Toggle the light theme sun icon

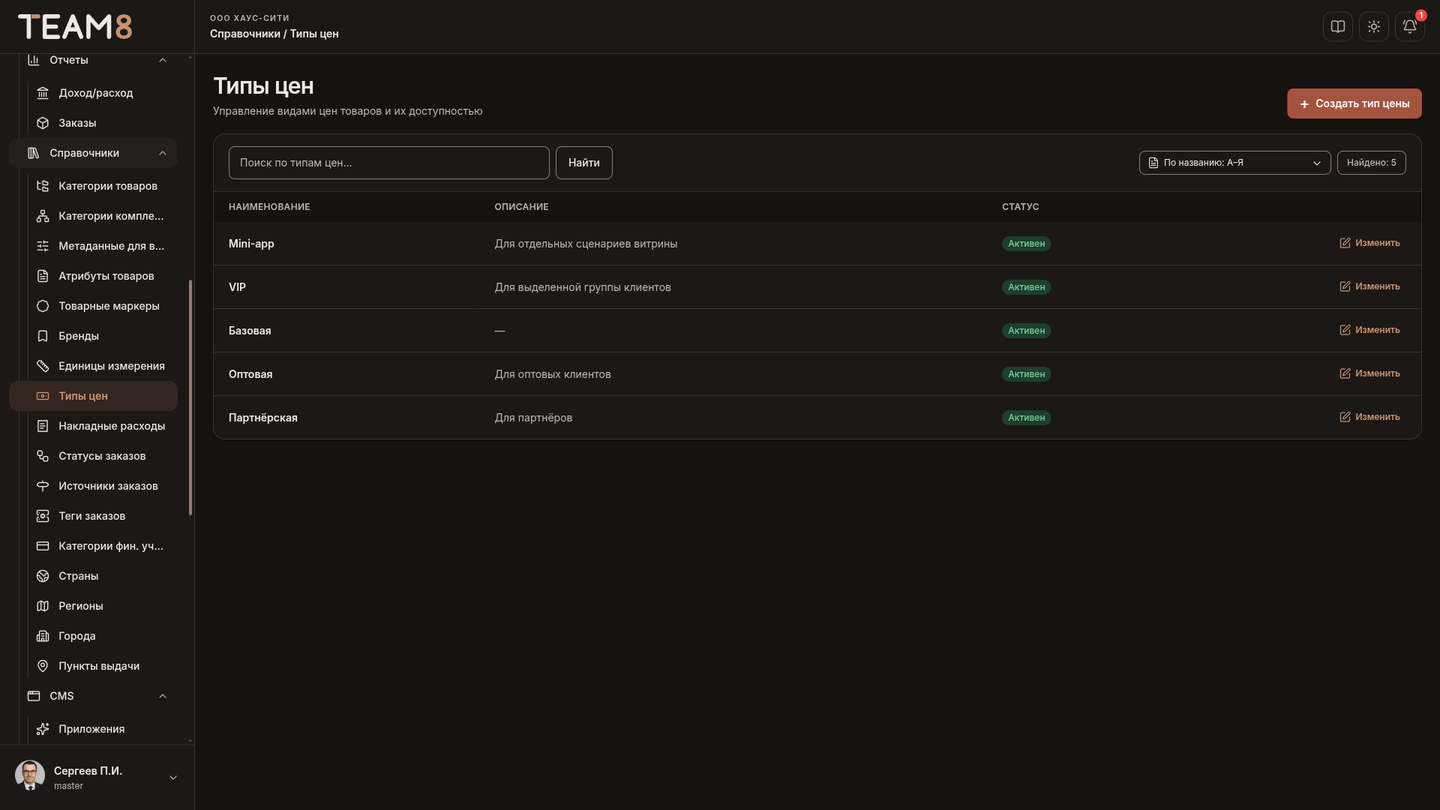coord(1374,27)
